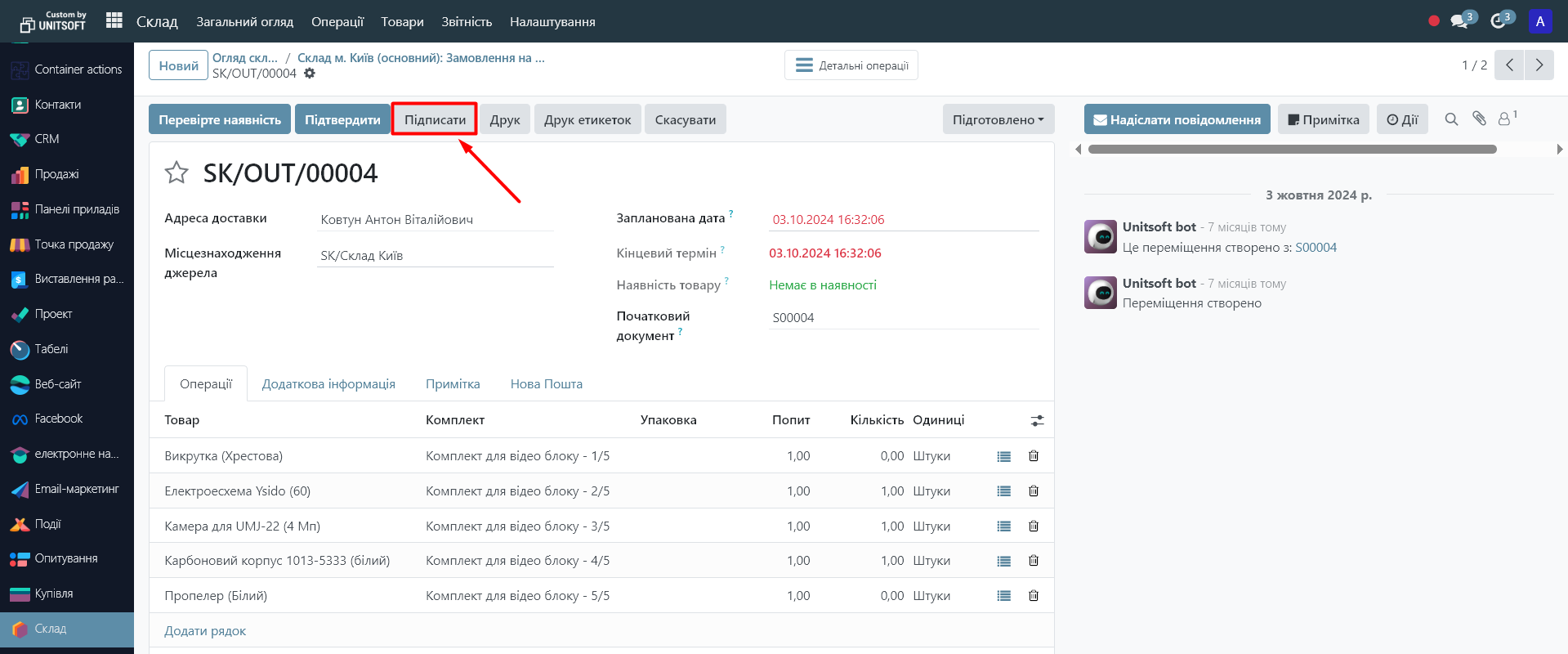Go to the next record arrow
This screenshot has width=1568, height=654.
[1539, 65]
